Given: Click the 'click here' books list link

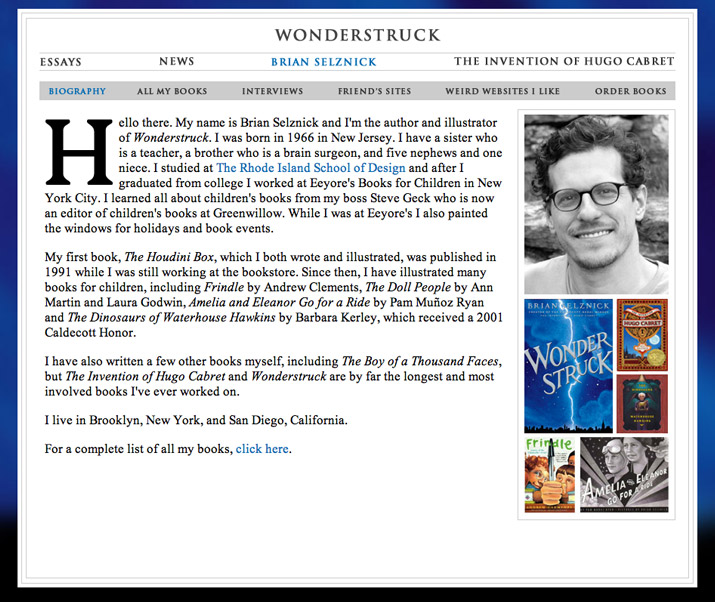Looking at the screenshot, I should pyautogui.click(x=262, y=449).
